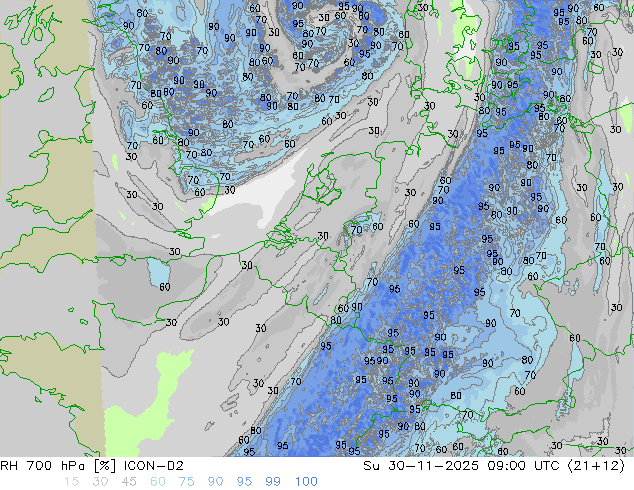The width and height of the screenshot is (634, 490).
Task: Select the legend value 75
Action: 186,482
